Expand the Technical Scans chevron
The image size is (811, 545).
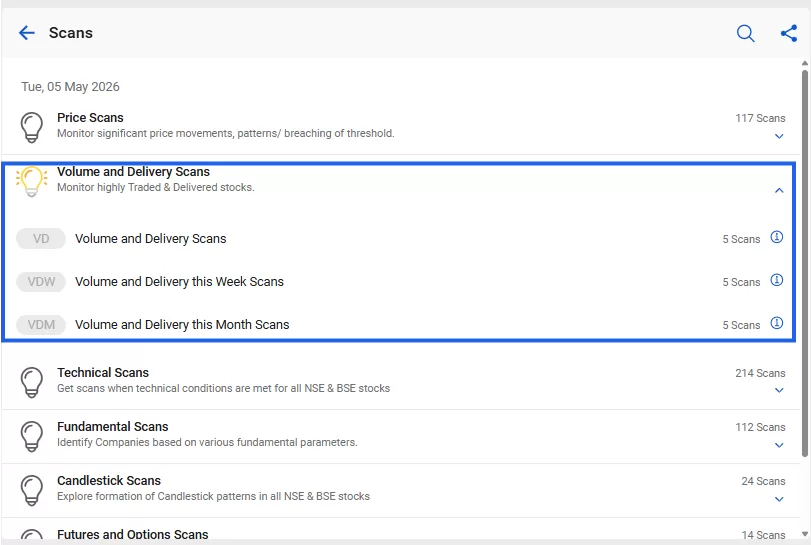[x=779, y=390]
